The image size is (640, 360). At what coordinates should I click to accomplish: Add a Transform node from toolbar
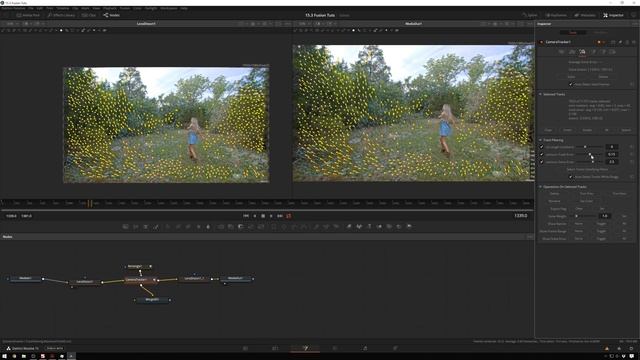coord(260,227)
